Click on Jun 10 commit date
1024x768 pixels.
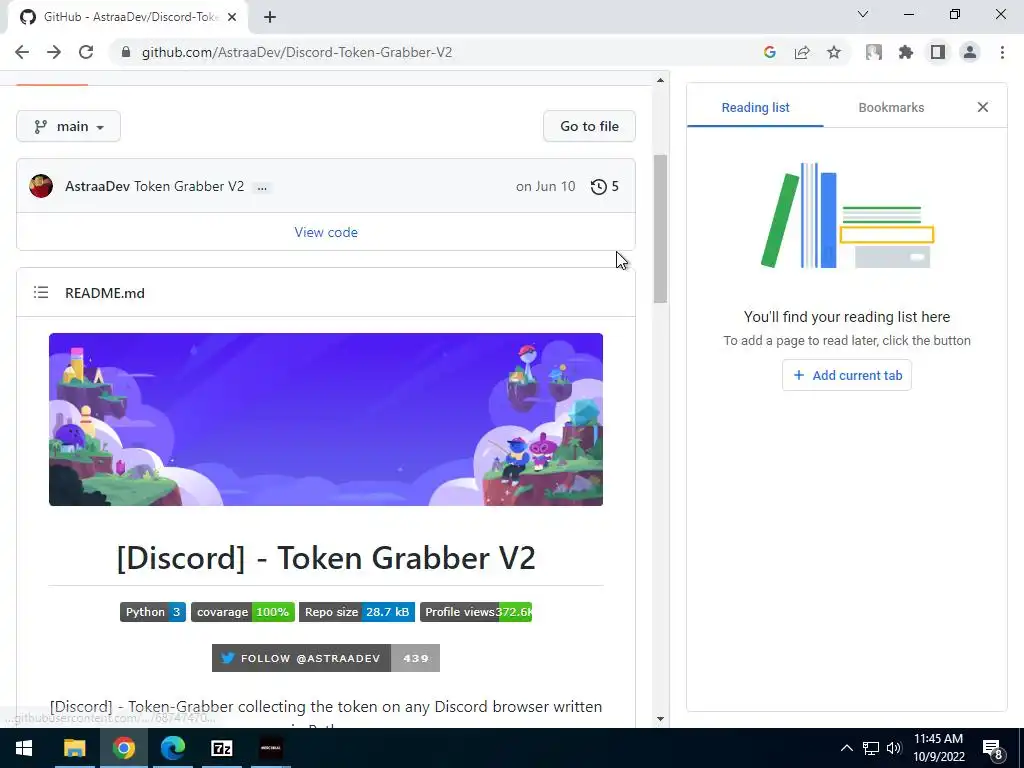[545, 186]
